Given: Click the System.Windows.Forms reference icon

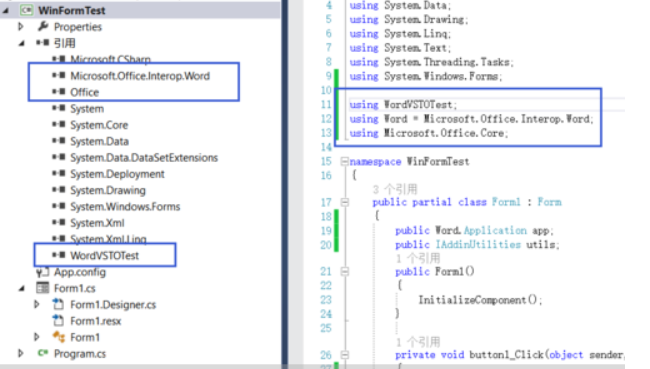Looking at the screenshot, I should [x=59, y=206].
